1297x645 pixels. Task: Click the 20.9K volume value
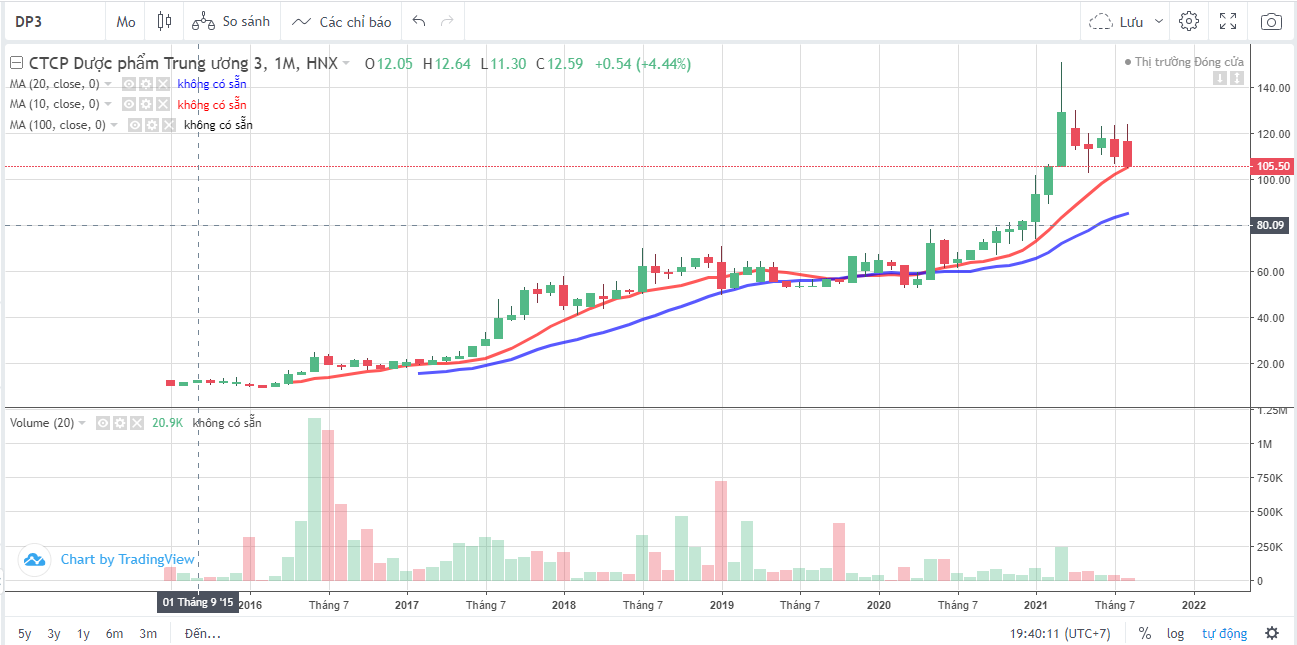tap(167, 423)
